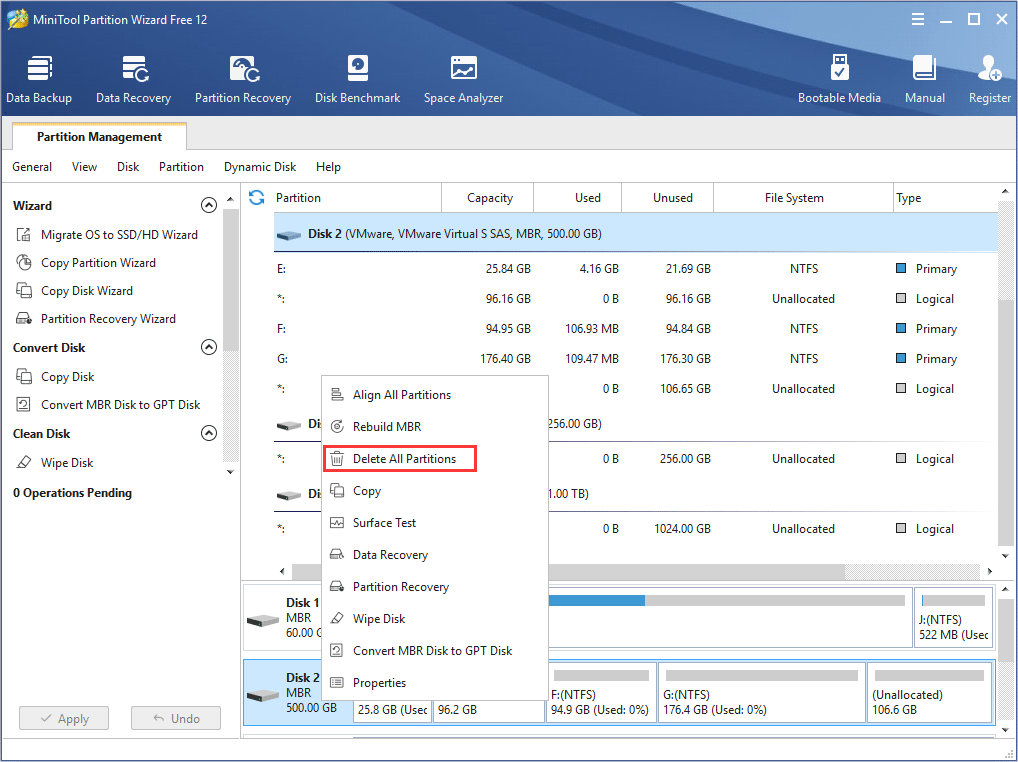The height and width of the screenshot is (762, 1018).
Task: Open the hamburger menu in title bar
Action: (917, 19)
